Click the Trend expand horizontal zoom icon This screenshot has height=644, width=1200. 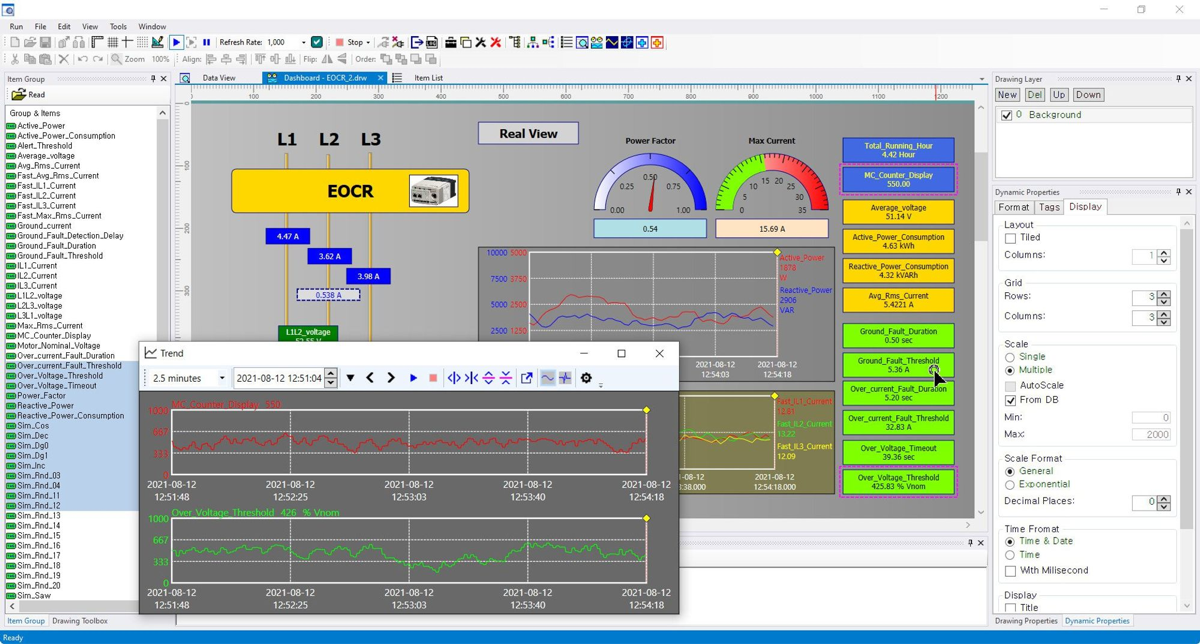tap(454, 379)
